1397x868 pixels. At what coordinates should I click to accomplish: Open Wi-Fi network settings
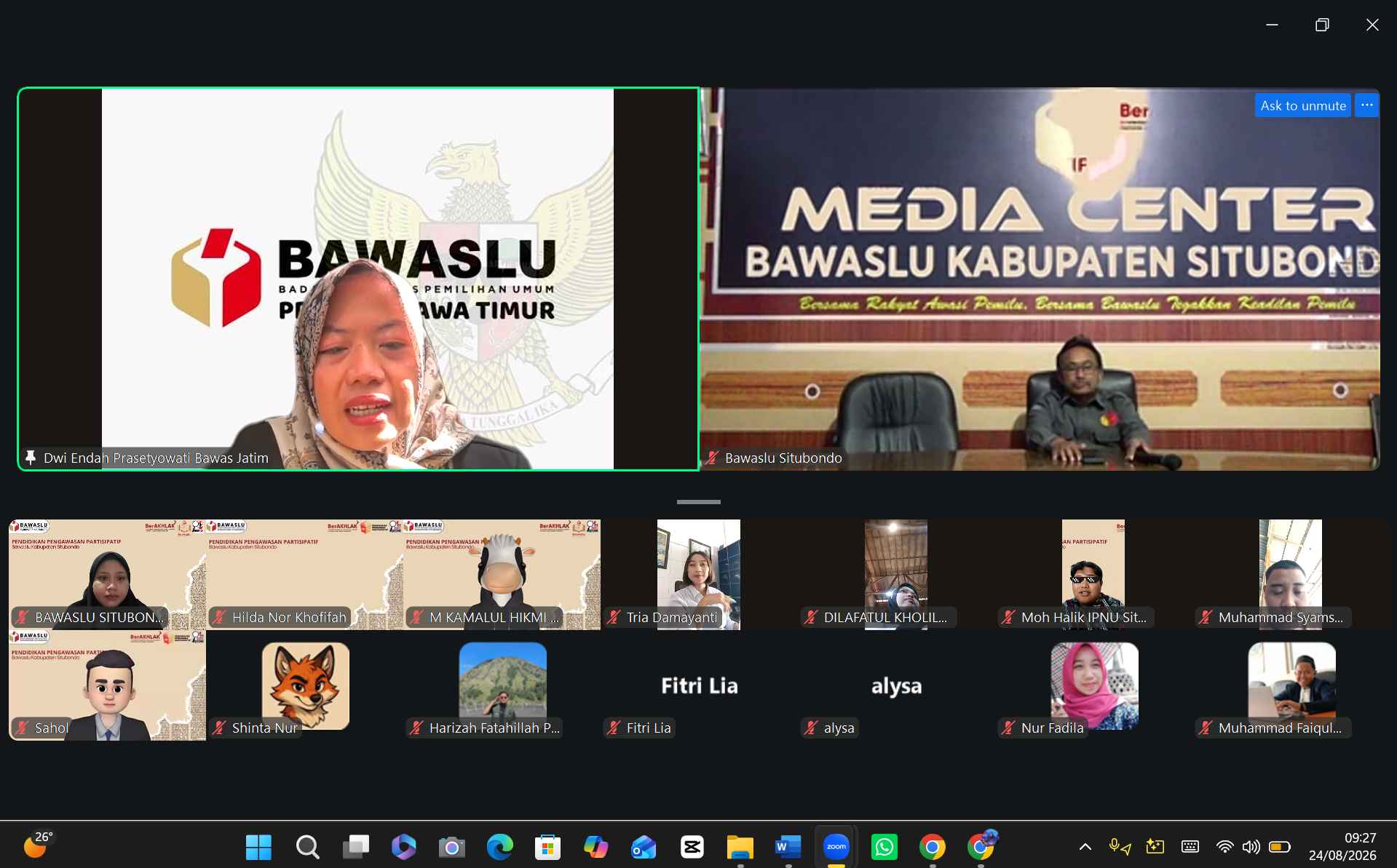coord(1224,847)
